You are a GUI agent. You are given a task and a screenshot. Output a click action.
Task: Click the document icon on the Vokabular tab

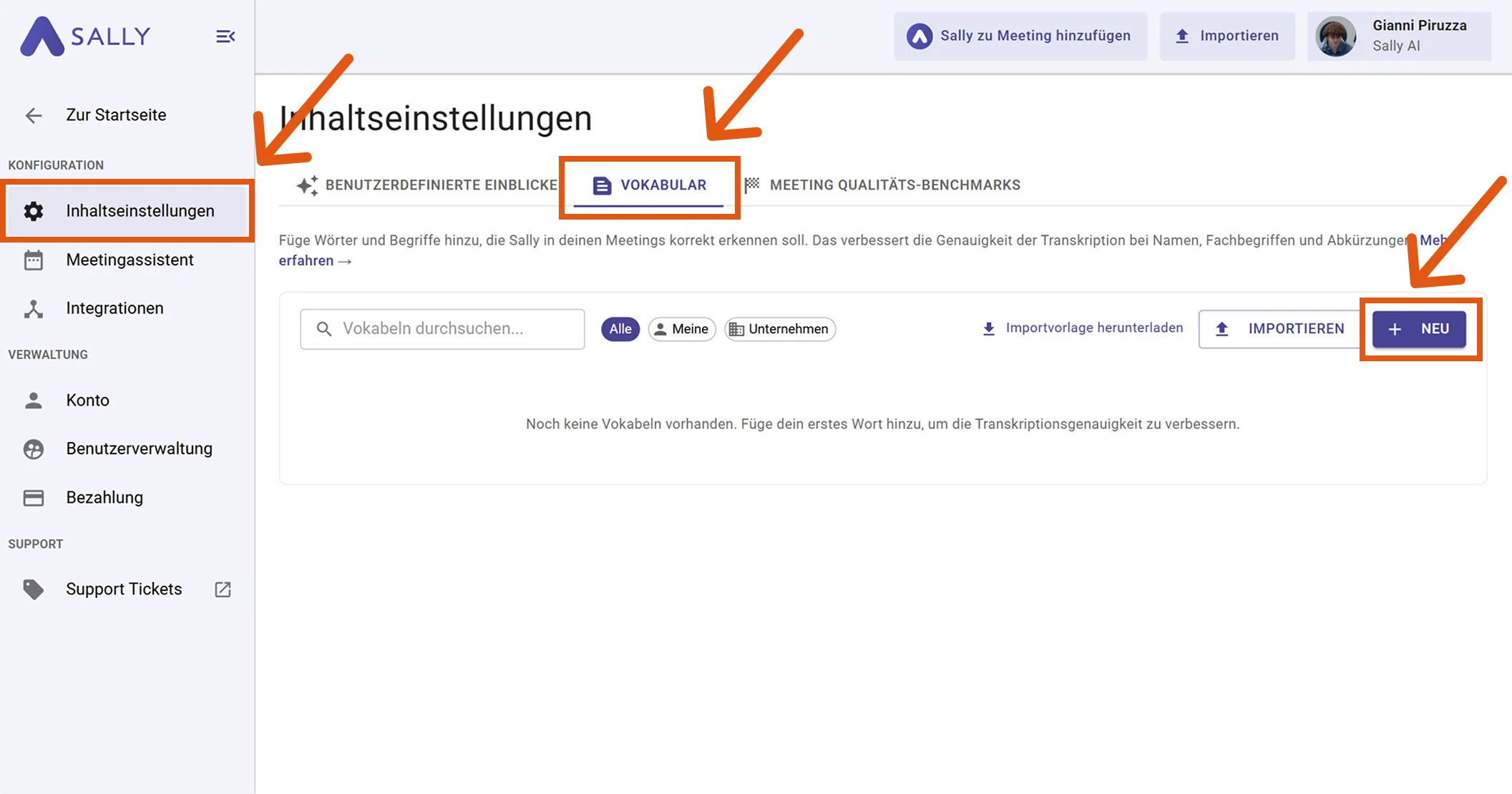pyautogui.click(x=602, y=185)
